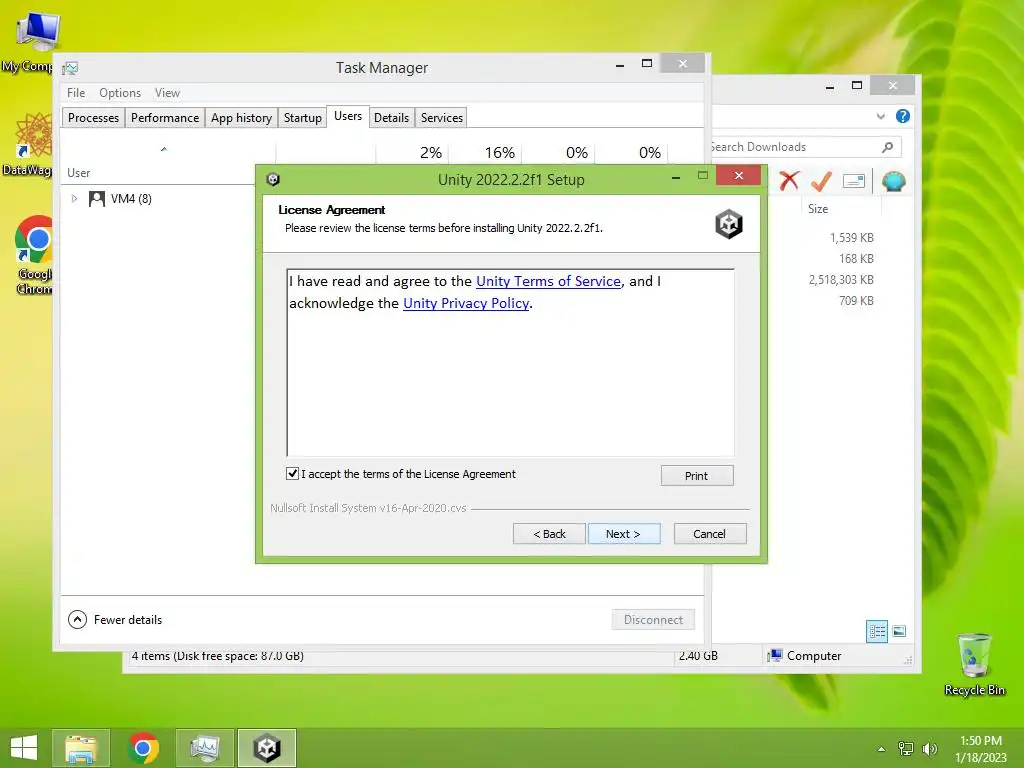Click the Unity logo in setup header
The height and width of the screenshot is (768, 1024).
(x=729, y=224)
